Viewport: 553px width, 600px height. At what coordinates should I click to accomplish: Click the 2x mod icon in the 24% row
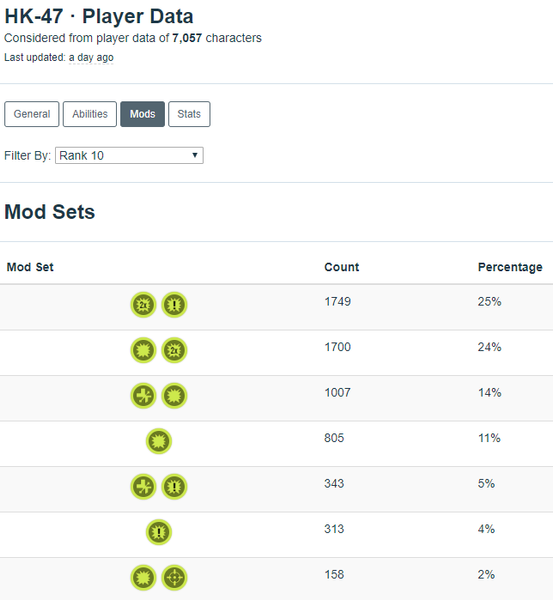174,350
